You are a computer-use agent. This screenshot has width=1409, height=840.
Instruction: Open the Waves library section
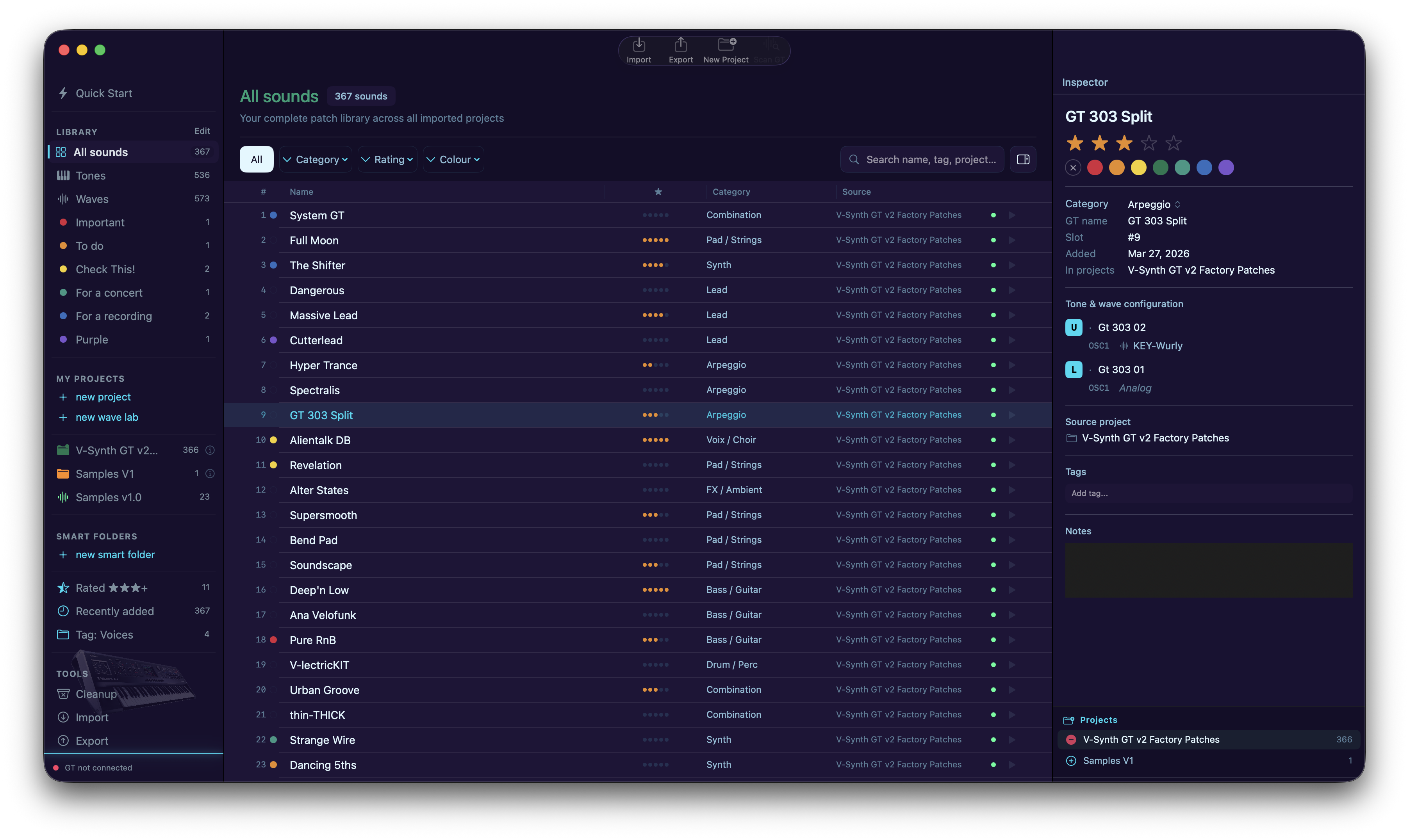134,199
